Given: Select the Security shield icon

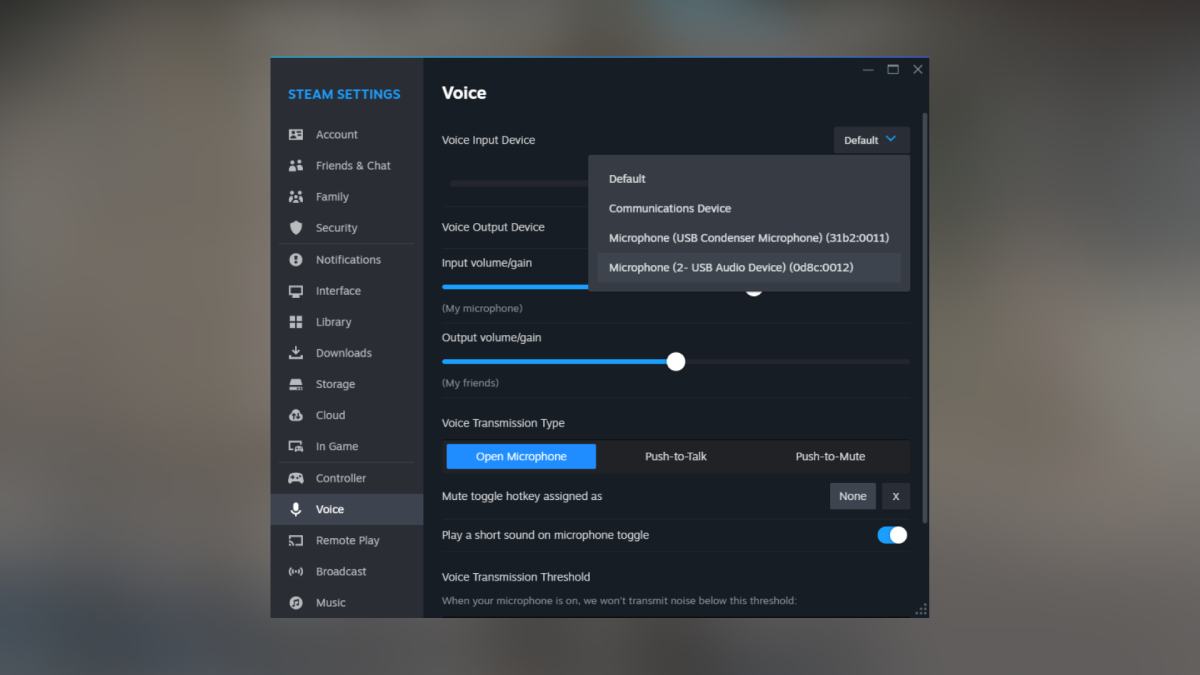Looking at the screenshot, I should point(296,228).
